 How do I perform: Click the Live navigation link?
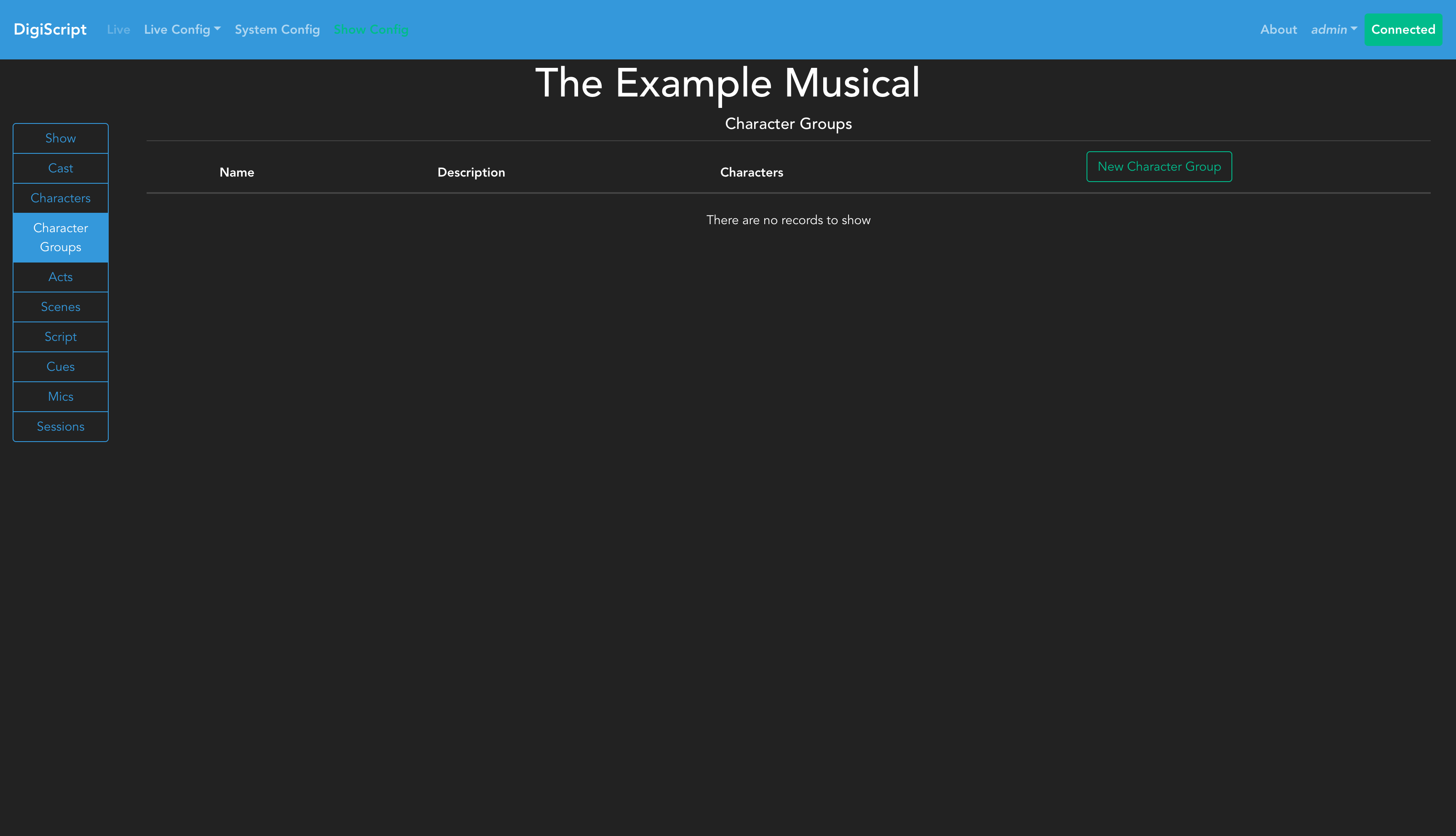tap(118, 29)
